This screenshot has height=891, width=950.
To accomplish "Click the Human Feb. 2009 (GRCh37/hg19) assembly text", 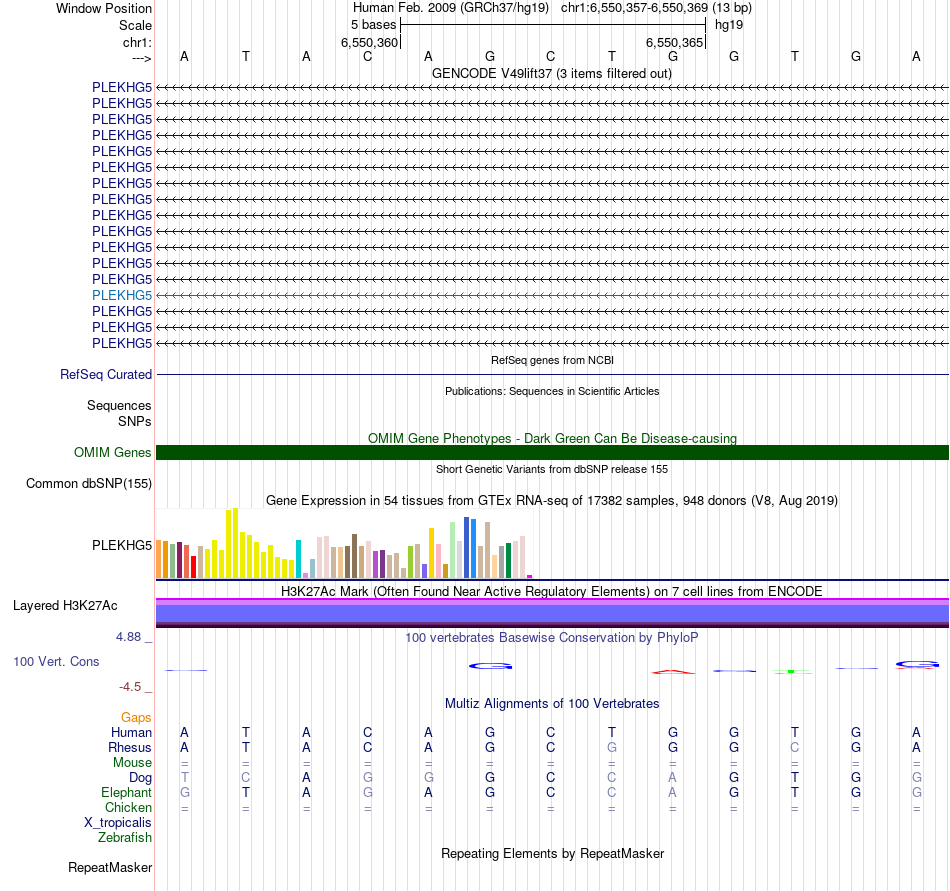I will tap(451, 8).
